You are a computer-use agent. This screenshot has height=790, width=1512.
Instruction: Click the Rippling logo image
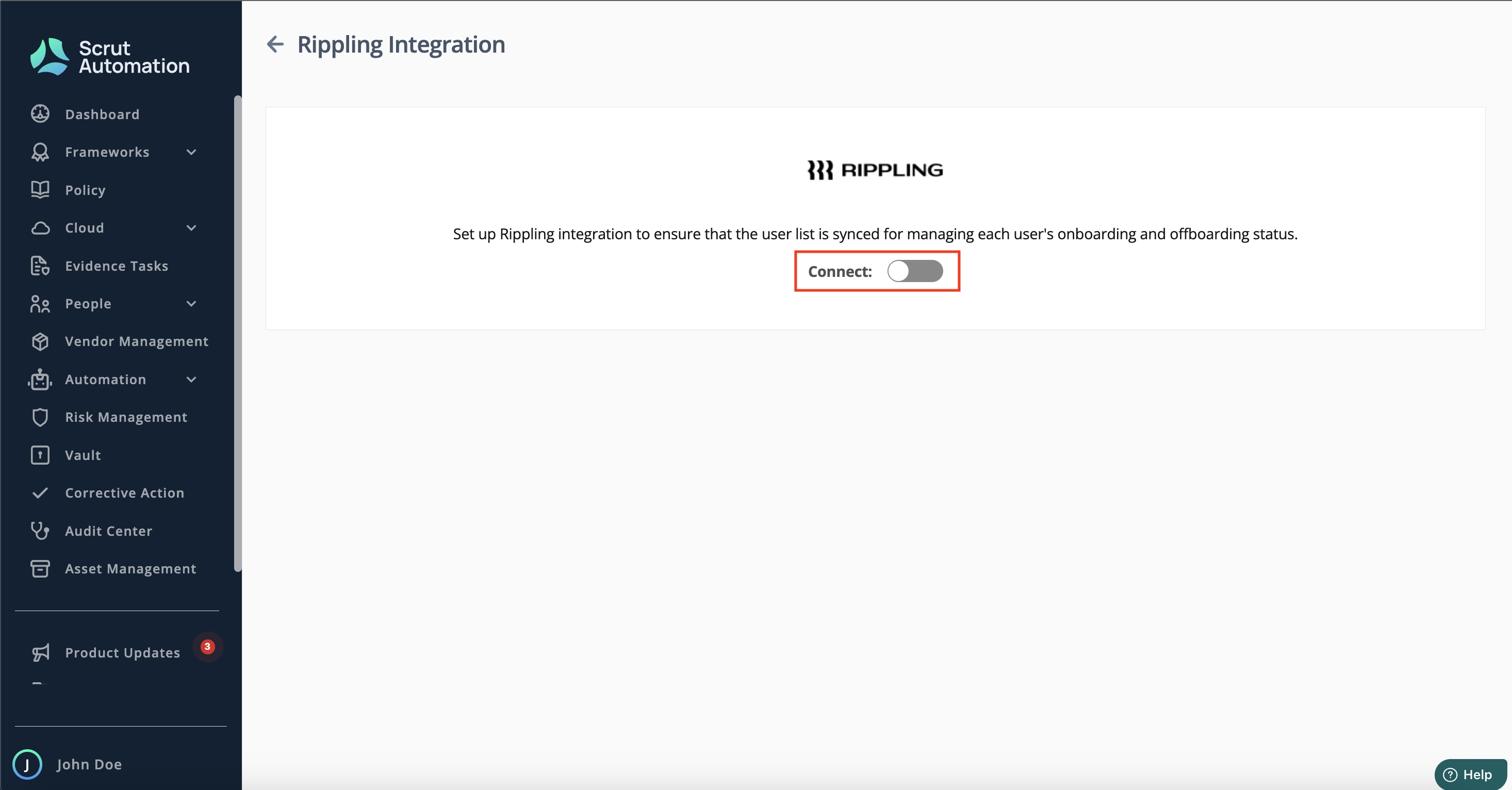875,170
